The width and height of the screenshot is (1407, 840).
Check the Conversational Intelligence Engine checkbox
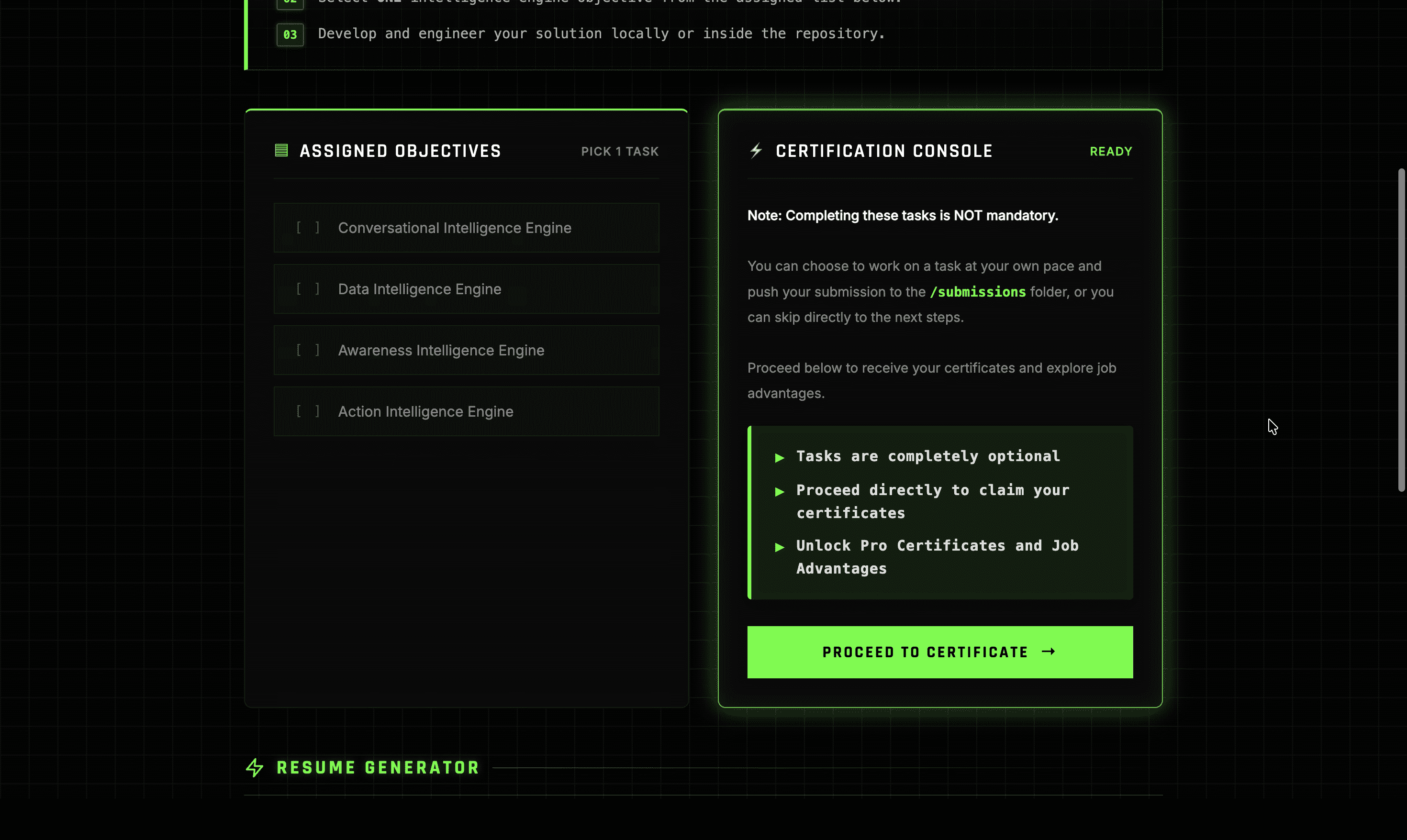tap(308, 228)
